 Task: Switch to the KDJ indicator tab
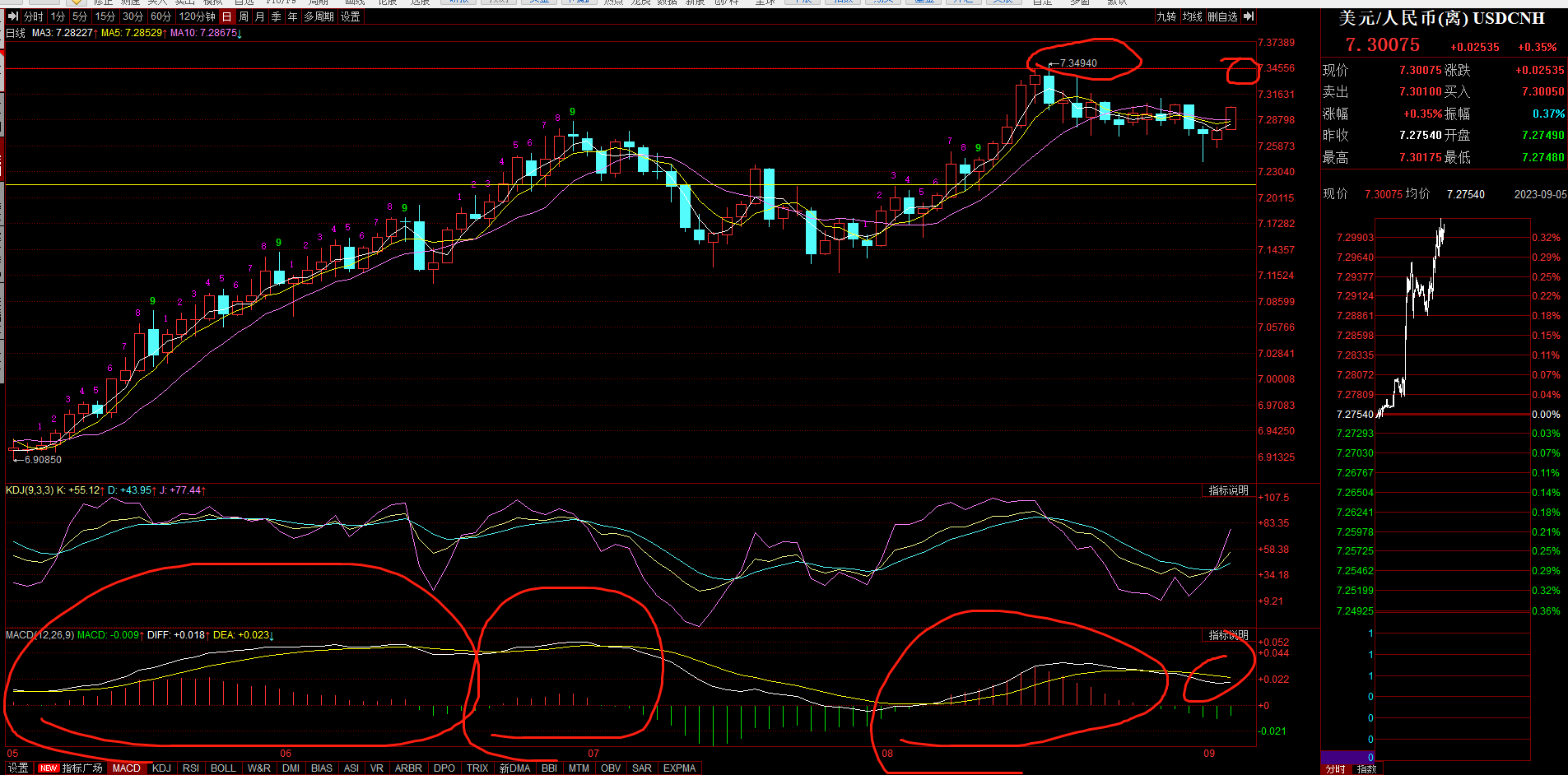161,768
